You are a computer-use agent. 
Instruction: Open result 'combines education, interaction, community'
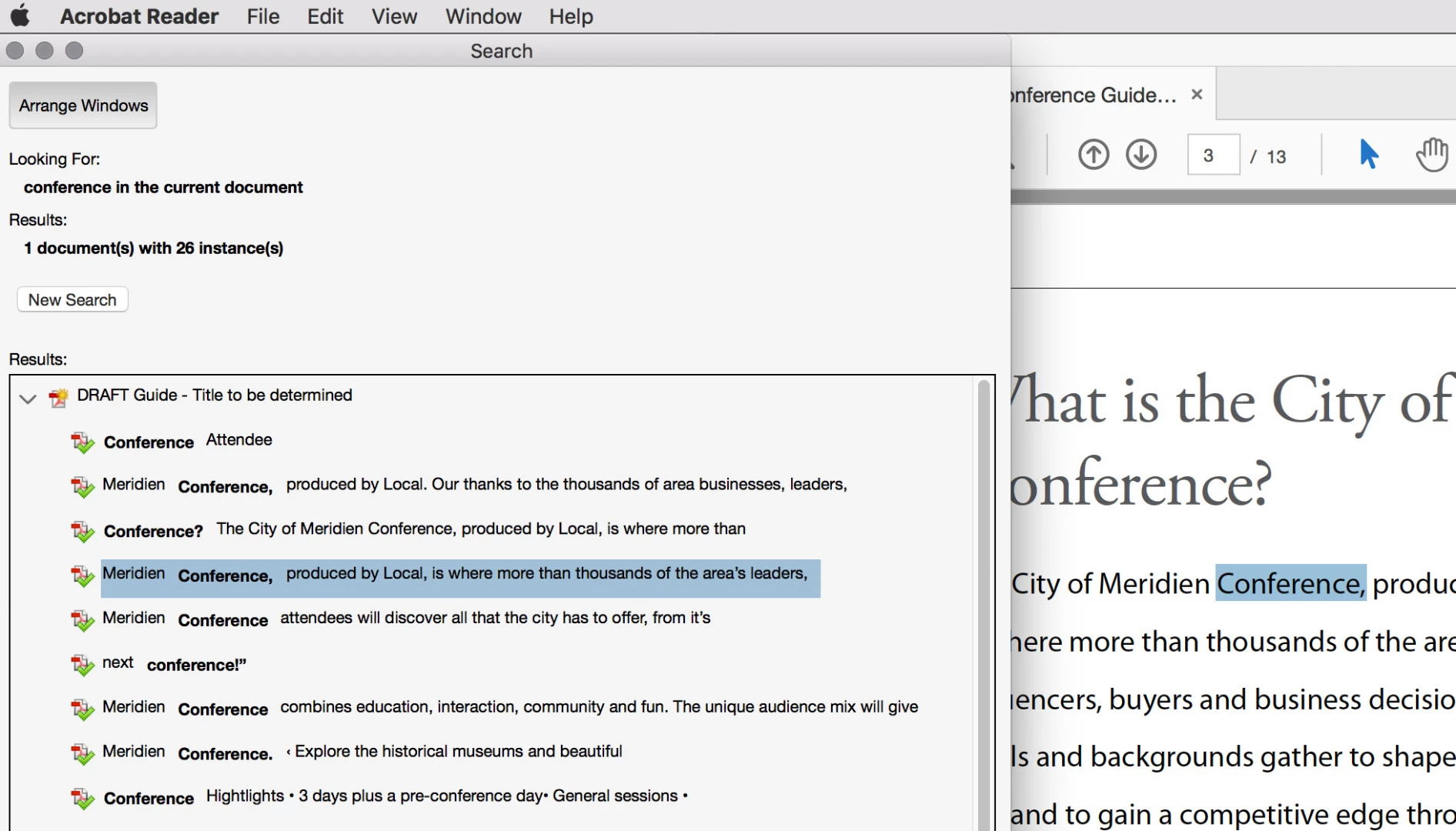pyautogui.click(x=509, y=708)
